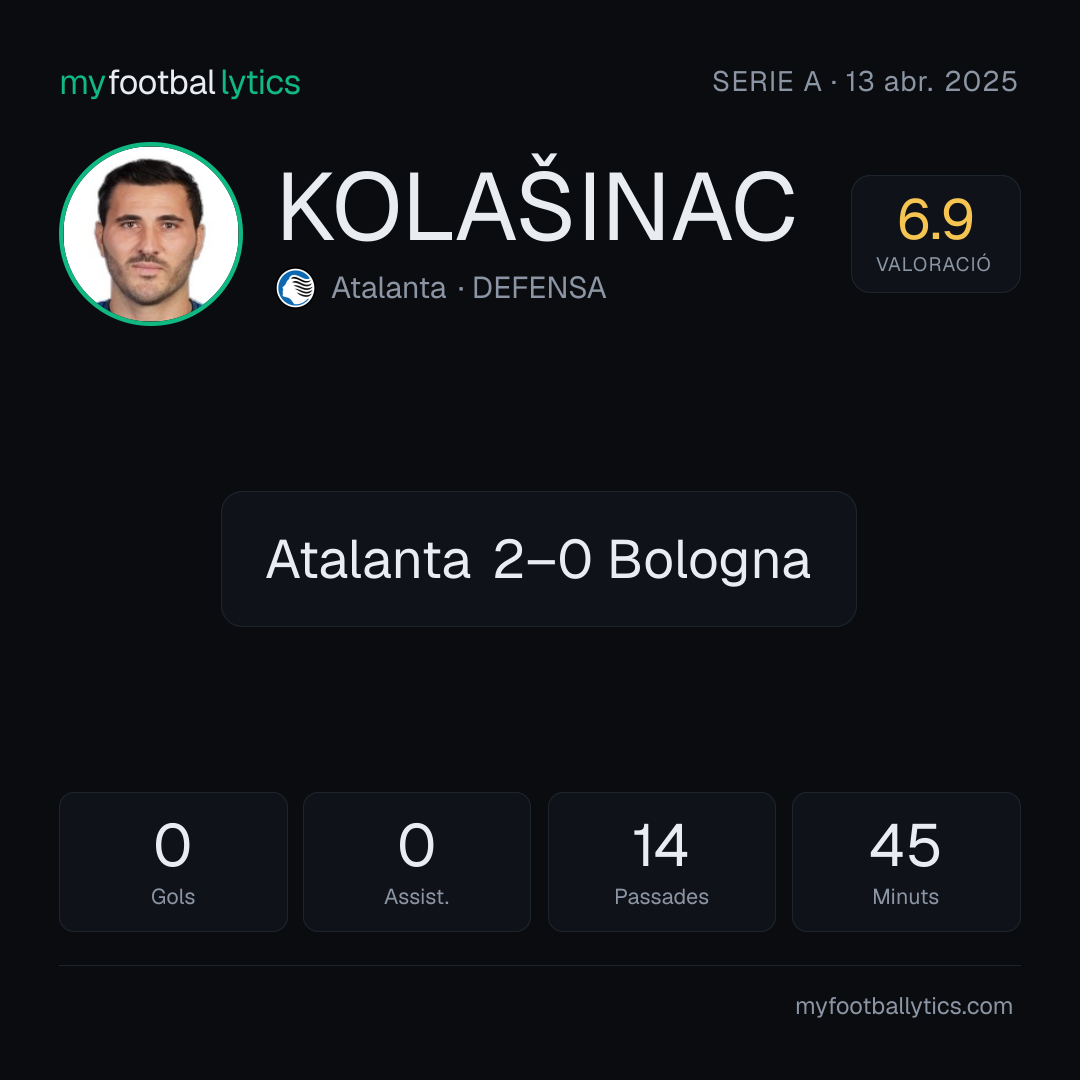Viewport: 1080px width, 1080px height.
Task: Select the Minuts stat card showing 45
Action: point(906,862)
